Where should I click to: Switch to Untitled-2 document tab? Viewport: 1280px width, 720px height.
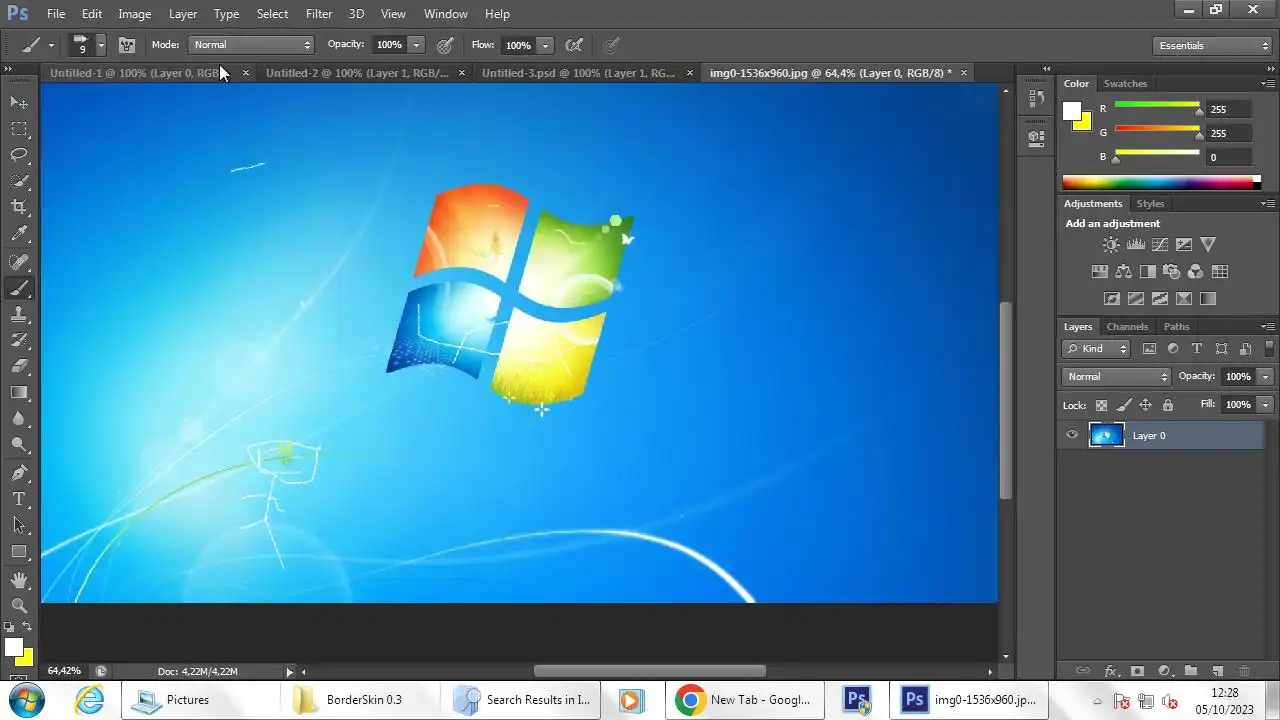point(357,73)
